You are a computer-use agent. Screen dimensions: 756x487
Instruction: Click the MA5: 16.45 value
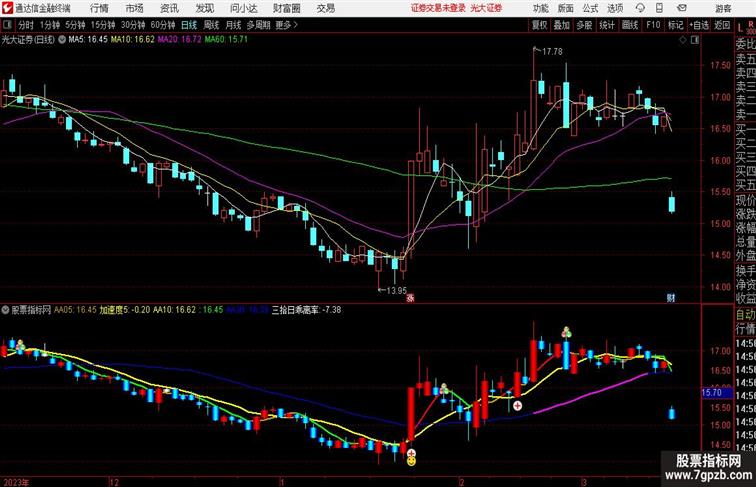click(88, 40)
